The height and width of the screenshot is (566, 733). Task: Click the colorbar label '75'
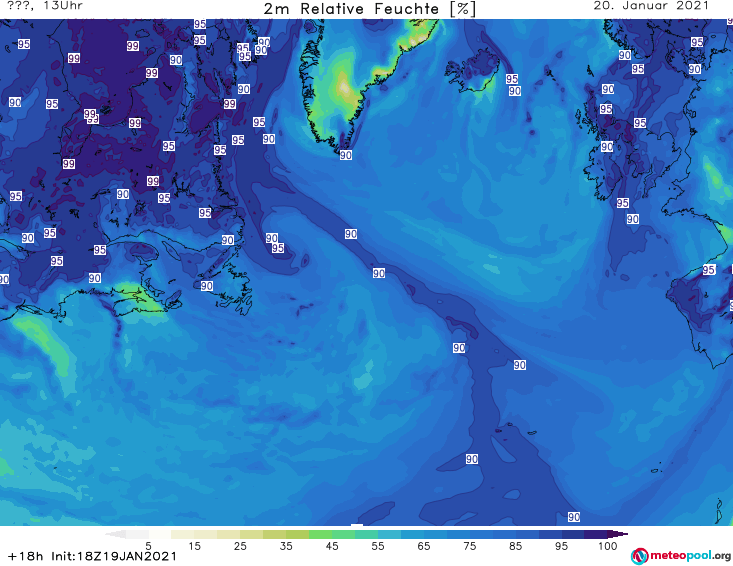[x=470, y=546]
